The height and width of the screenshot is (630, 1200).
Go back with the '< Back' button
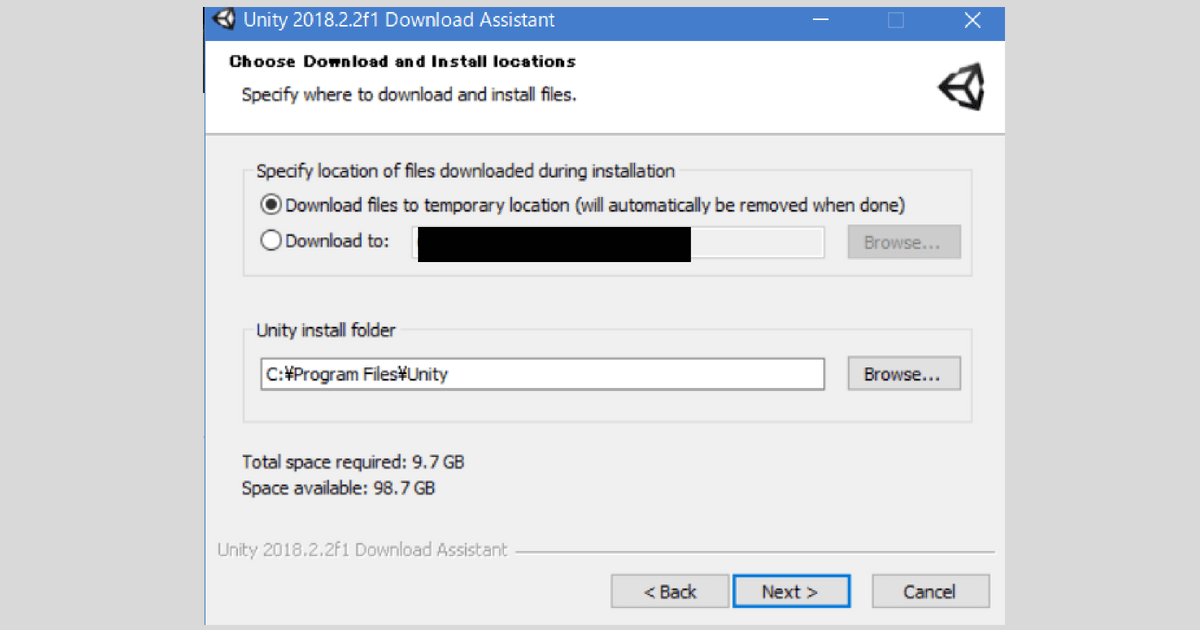click(669, 591)
